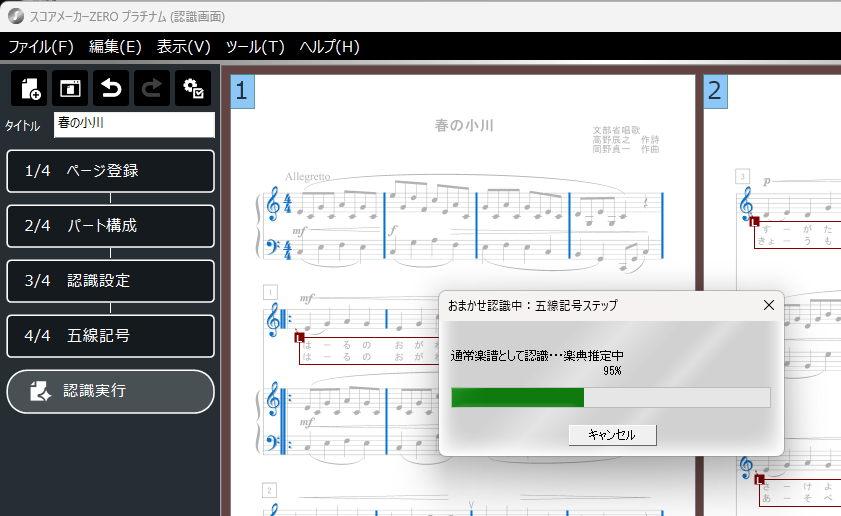The width and height of the screenshot is (841, 516).
Task: Click the タイトル input field
Action: [134, 124]
